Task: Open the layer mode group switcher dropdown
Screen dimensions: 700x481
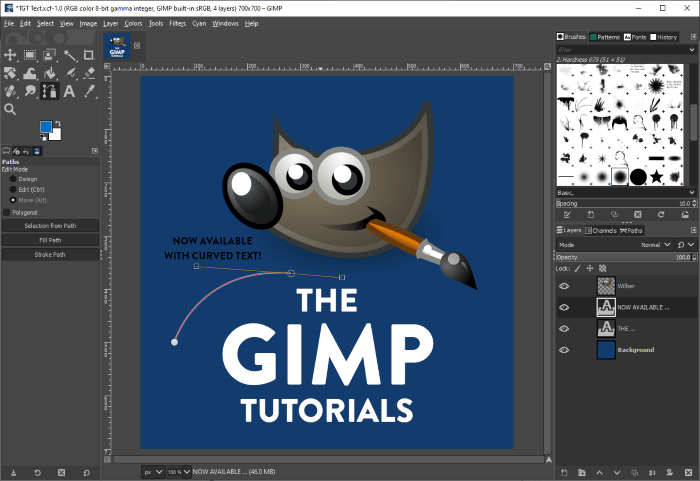Action: [686, 245]
